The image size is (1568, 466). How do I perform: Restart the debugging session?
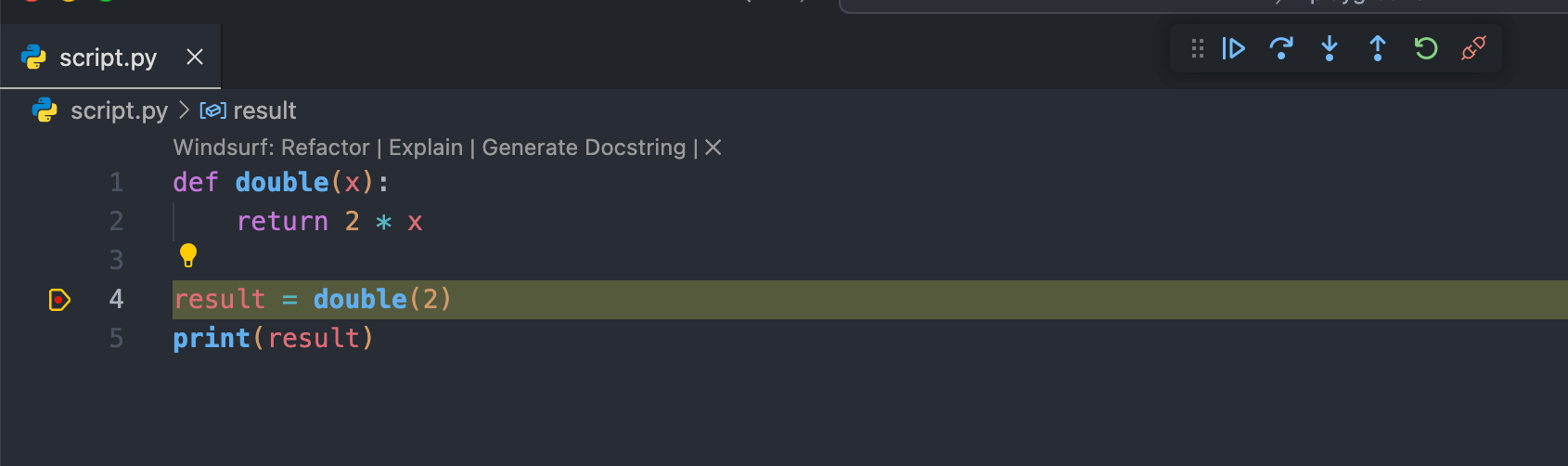pyautogui.click(x=1426, y=48)
